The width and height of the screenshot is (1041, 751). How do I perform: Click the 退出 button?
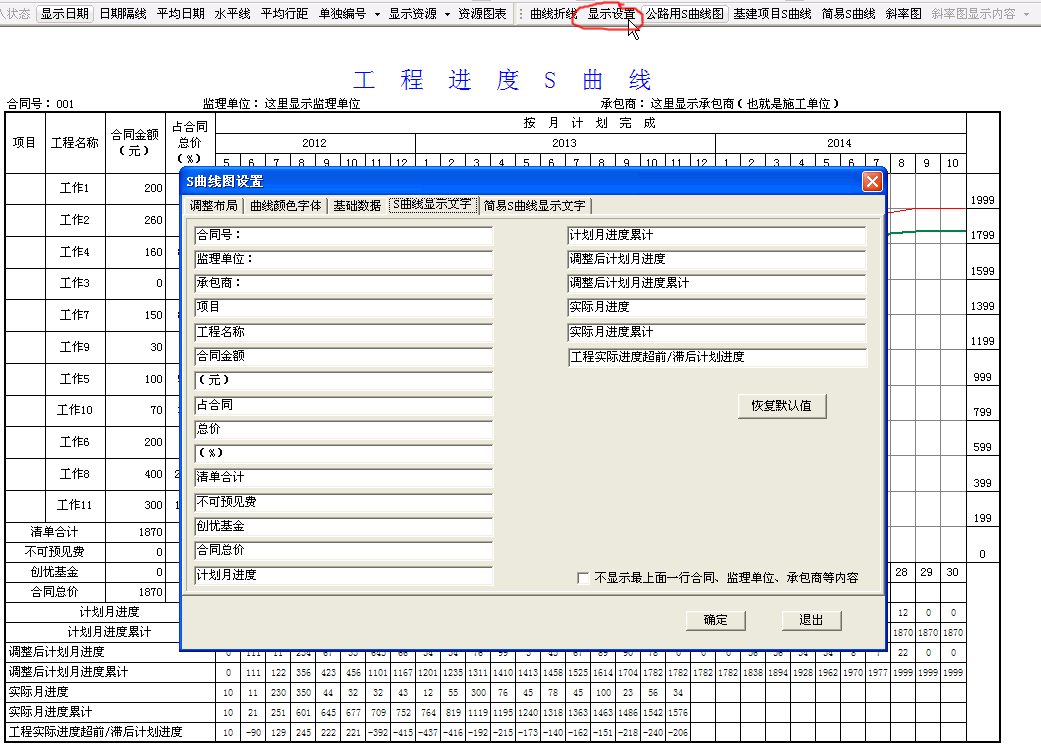(811, 620)
